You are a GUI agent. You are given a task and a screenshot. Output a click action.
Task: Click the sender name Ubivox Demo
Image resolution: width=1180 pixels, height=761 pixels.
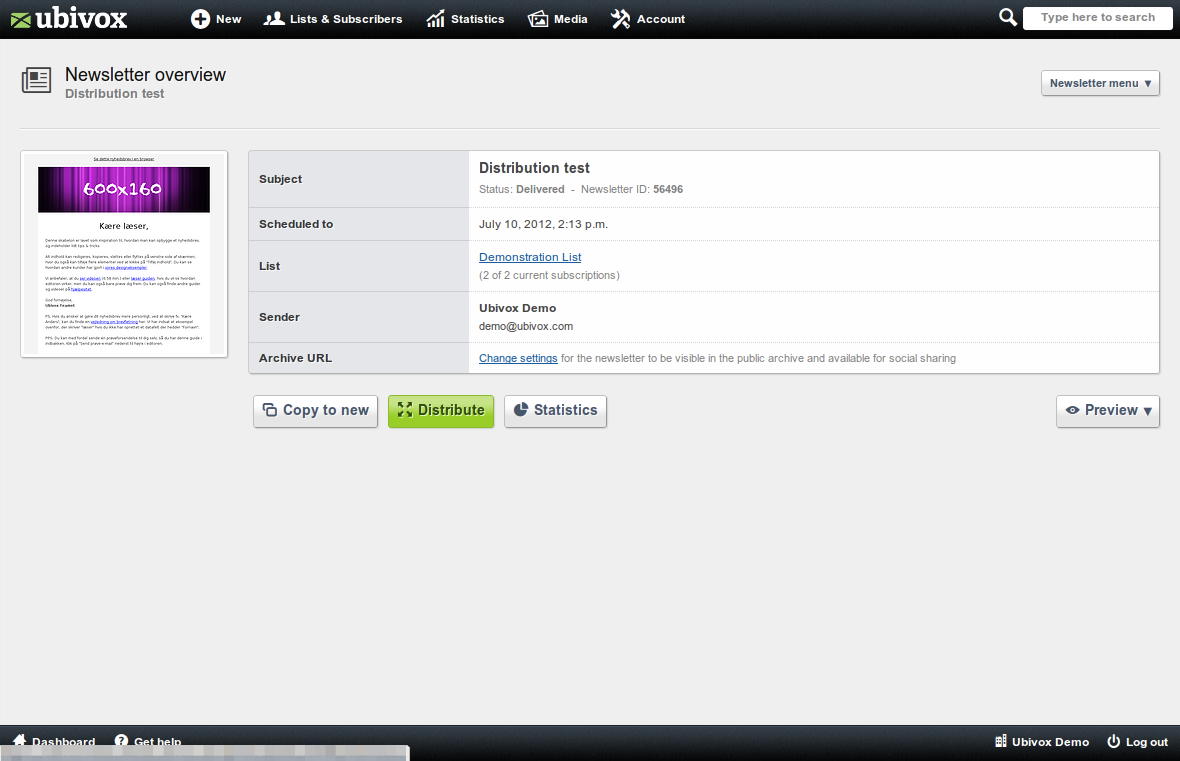518,309
